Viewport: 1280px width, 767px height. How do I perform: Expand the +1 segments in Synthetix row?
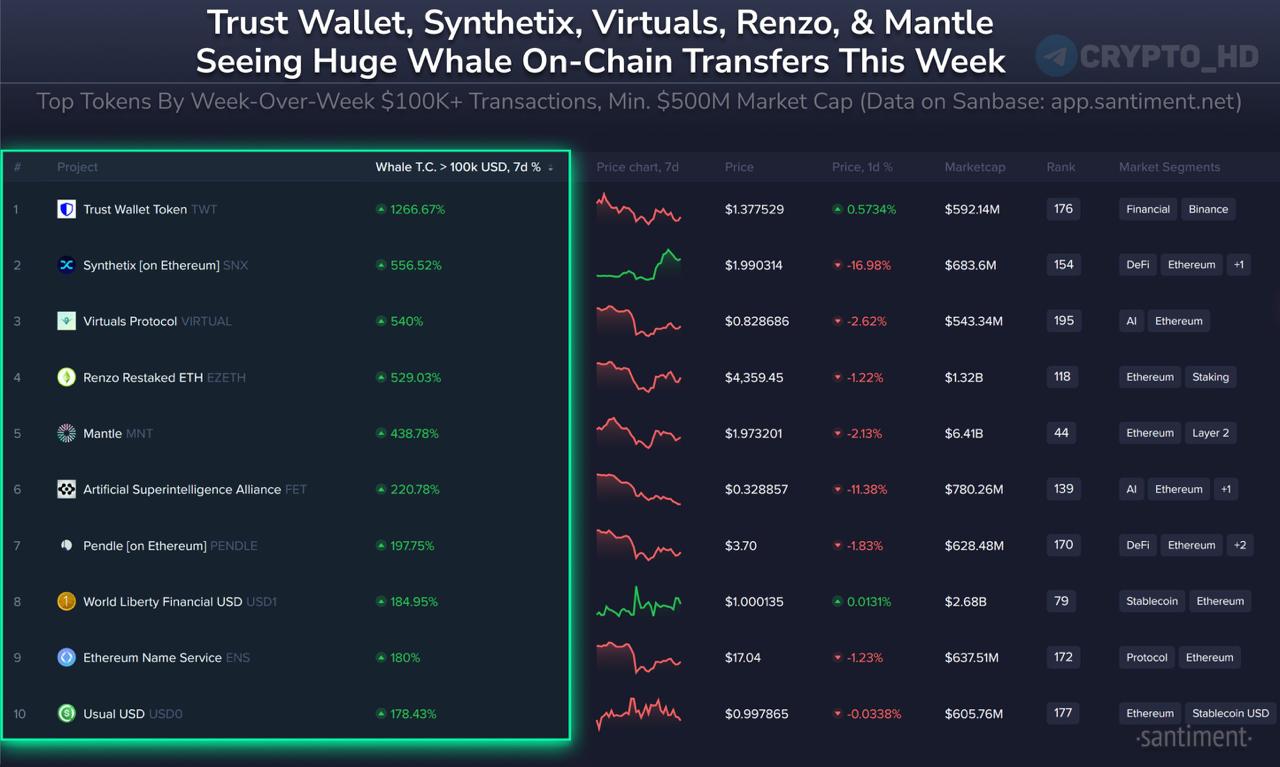[x=1238, y=265]
